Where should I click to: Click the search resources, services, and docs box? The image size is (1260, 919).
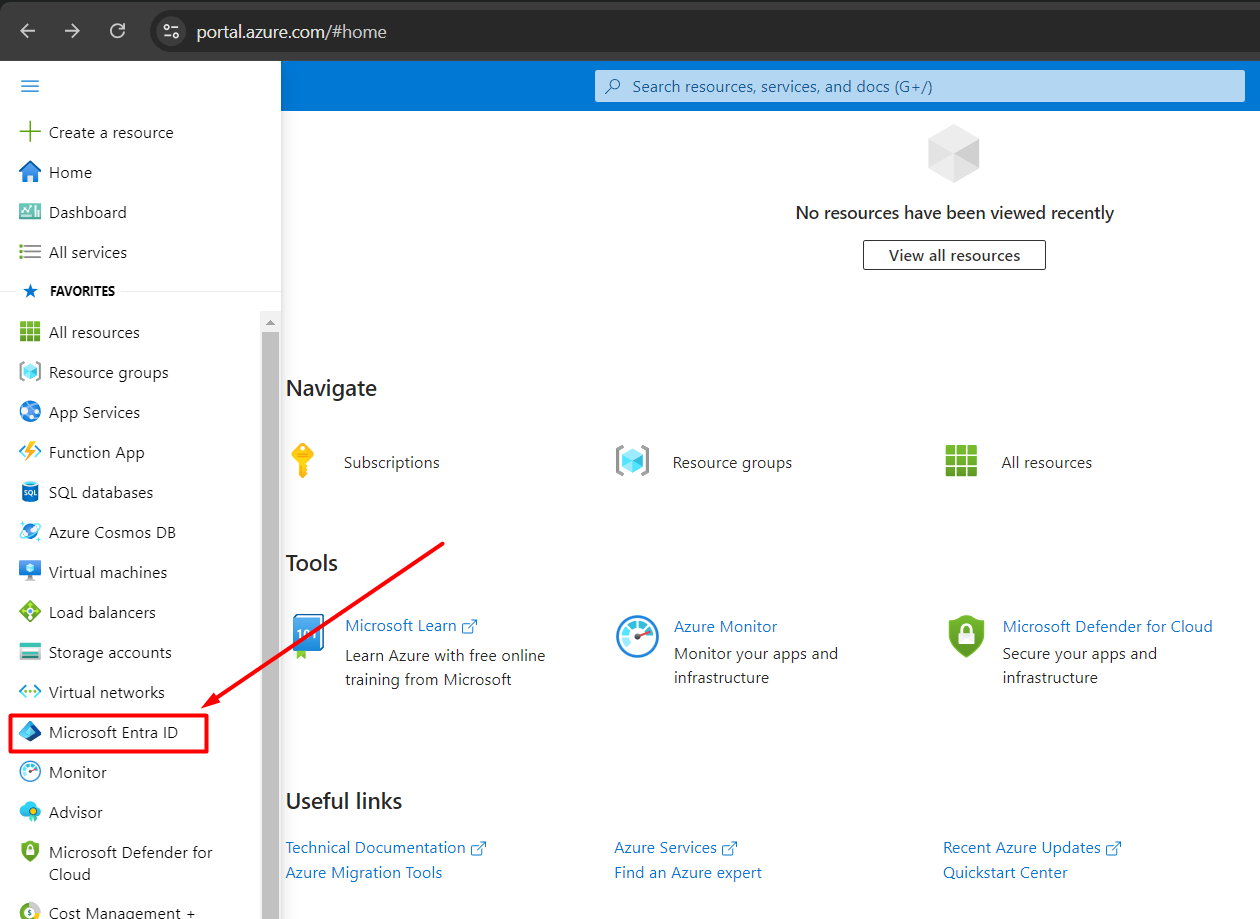[920, 86]
